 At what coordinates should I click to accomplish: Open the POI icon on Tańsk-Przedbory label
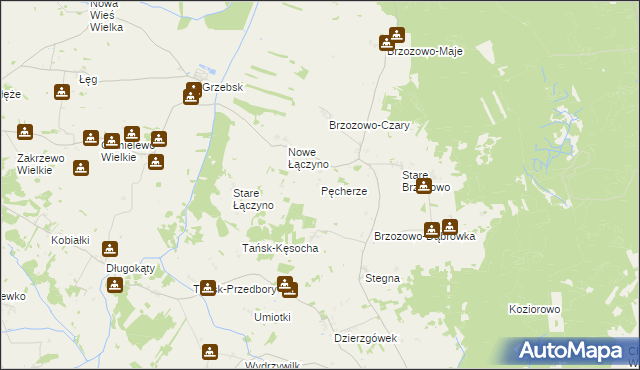[208, 288]
